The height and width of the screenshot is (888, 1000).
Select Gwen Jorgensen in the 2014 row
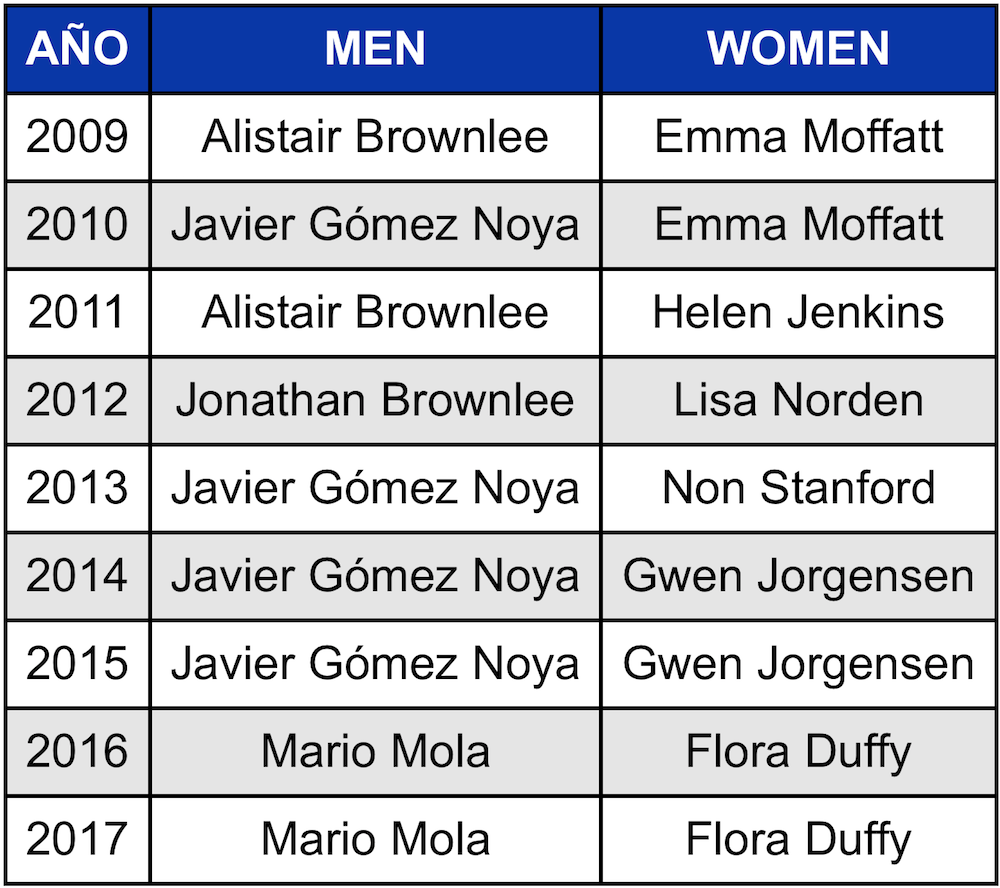coord(798,576)
